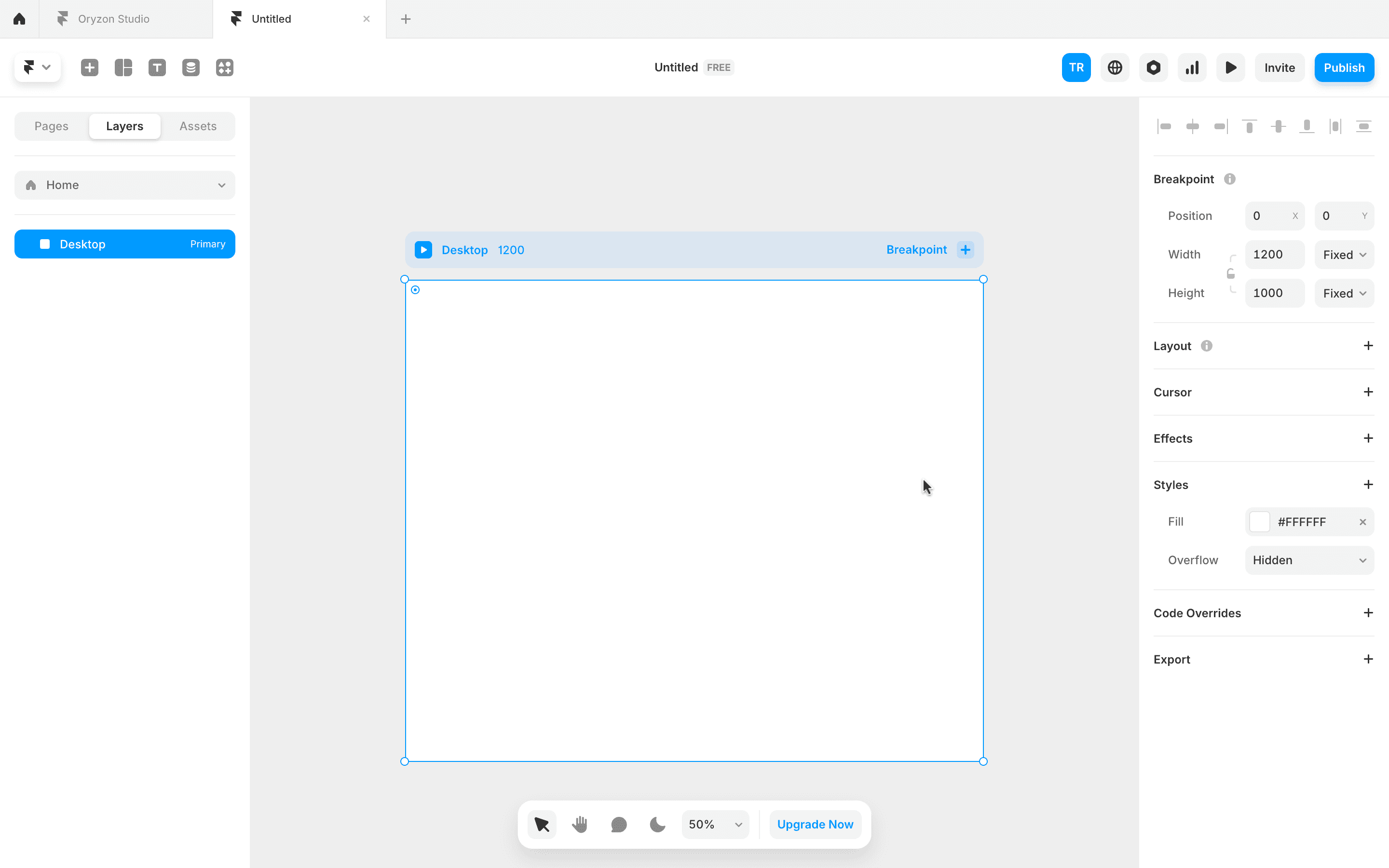Select the Text tool

(157, 67)
